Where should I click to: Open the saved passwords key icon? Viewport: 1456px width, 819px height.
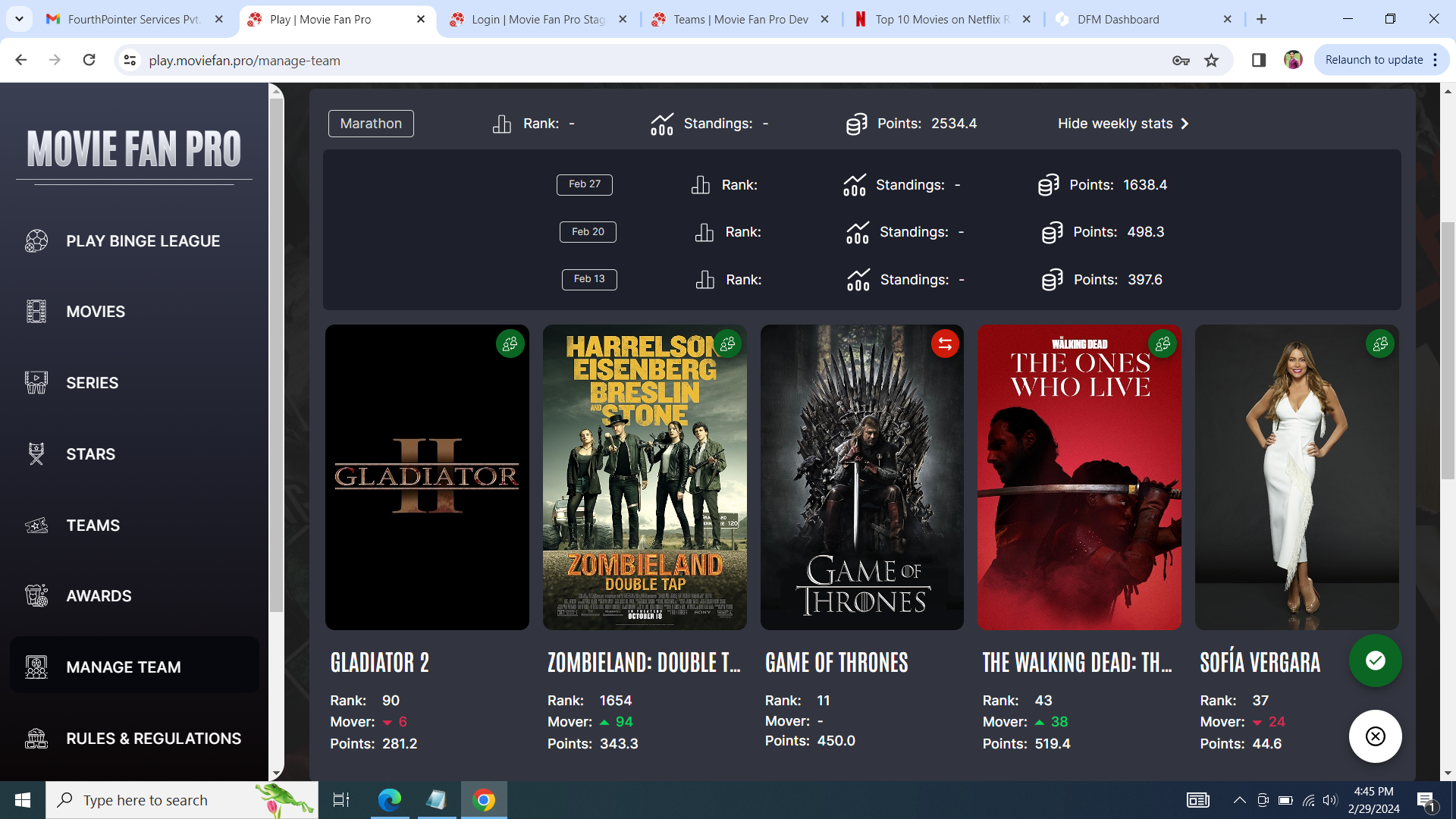(1181, 60)
